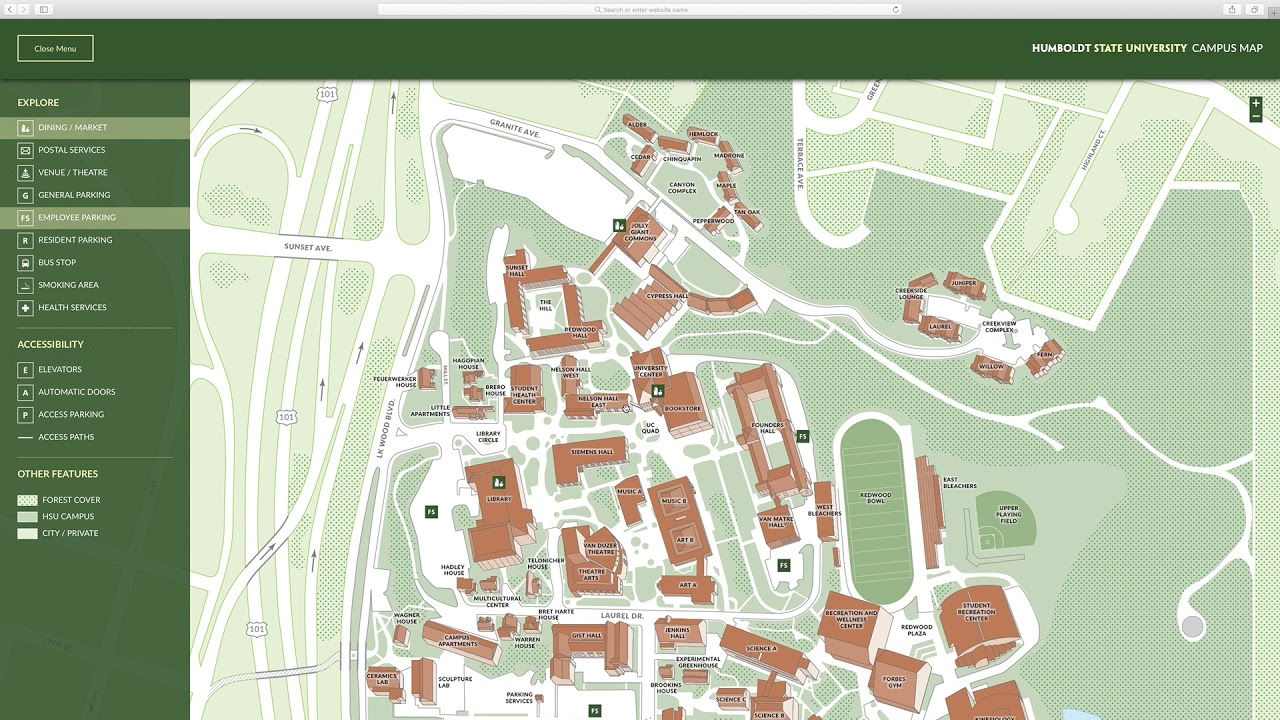Select the Bookstore building label
Viewport: 1280px width, 720px height.
click(683, 408)
